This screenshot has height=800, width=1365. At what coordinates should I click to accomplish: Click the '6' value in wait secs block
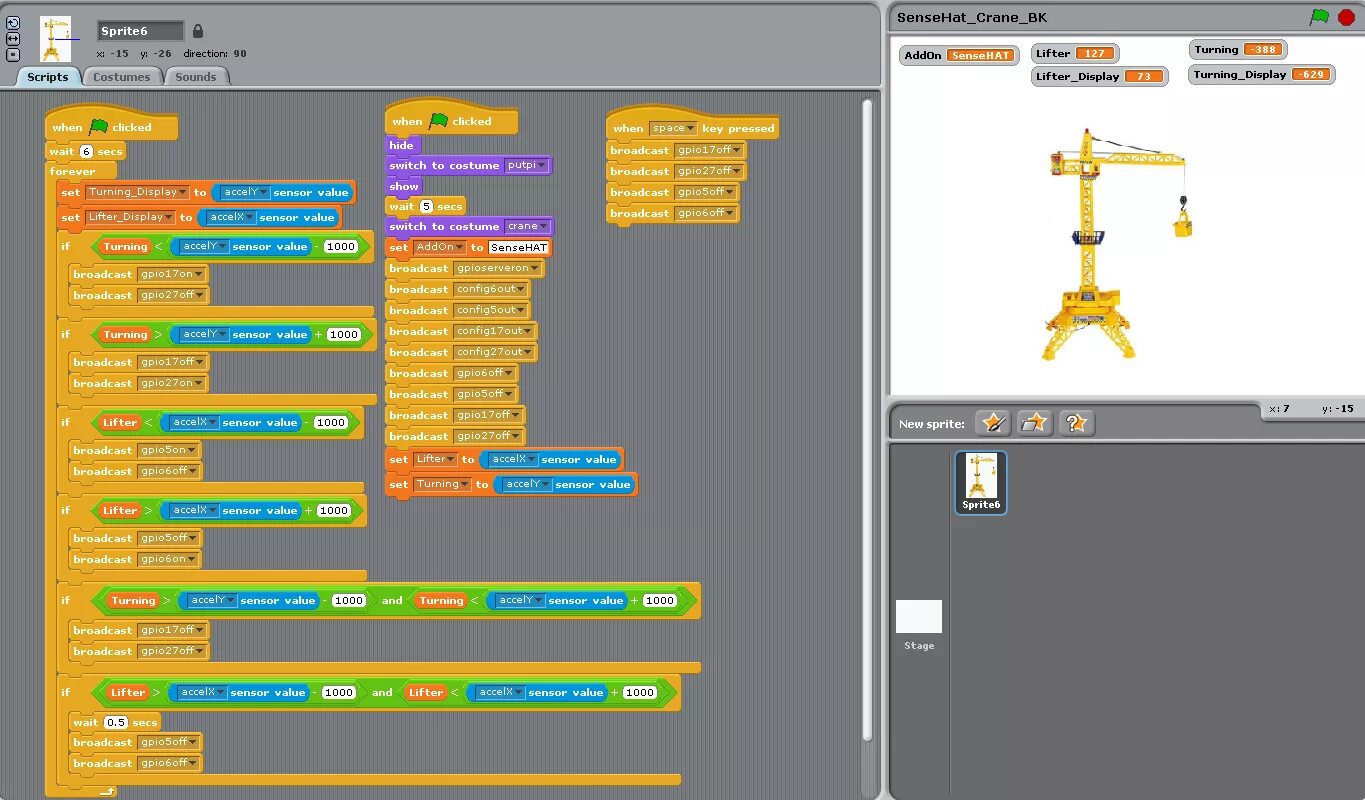86,151
